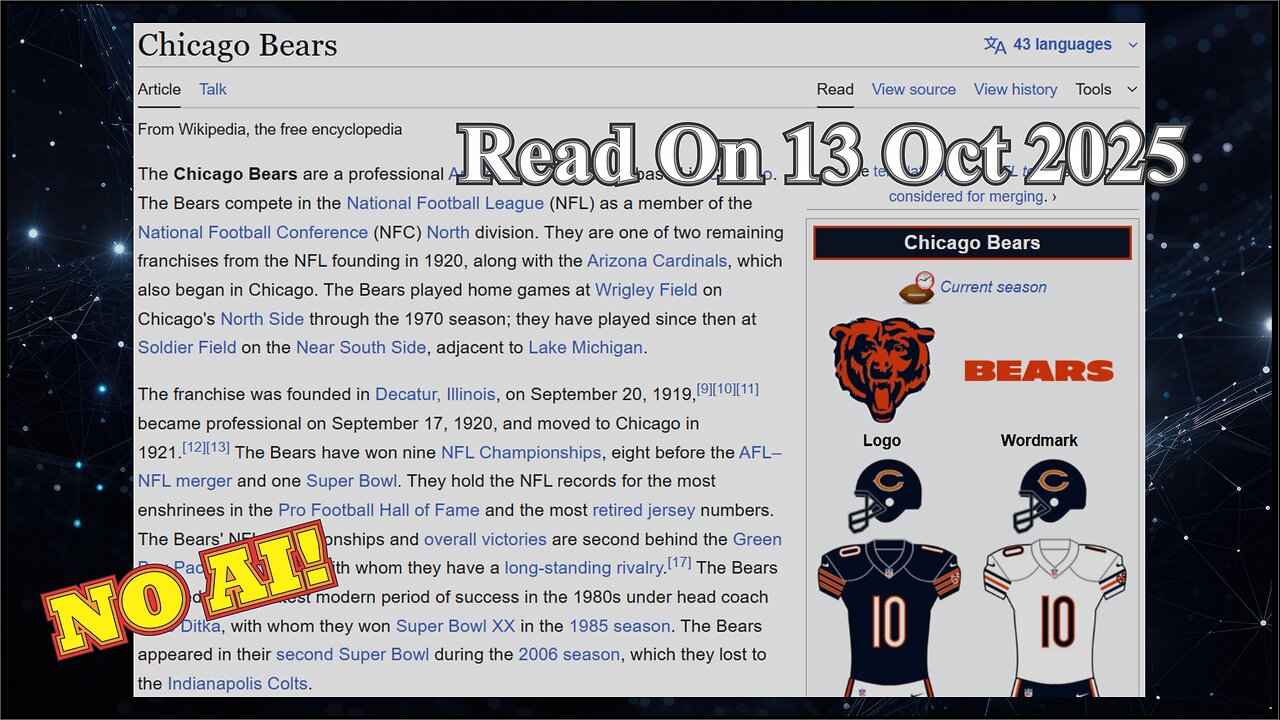Click the Super Bowl link
The height and width of the screenshot is (720, 1280).
pos(352,481)
